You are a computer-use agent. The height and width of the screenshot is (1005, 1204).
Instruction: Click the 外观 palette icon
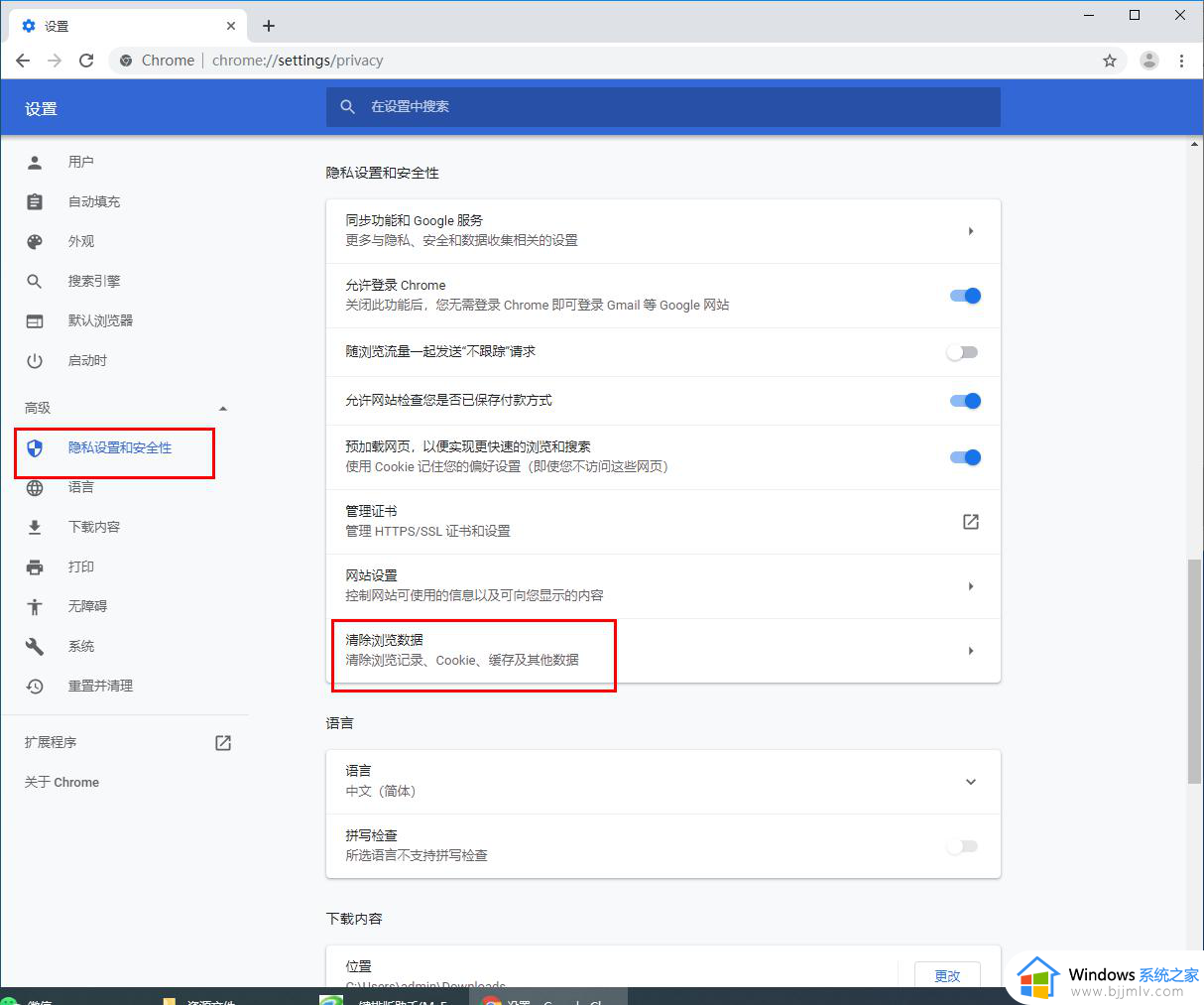(x=35, y=241)
